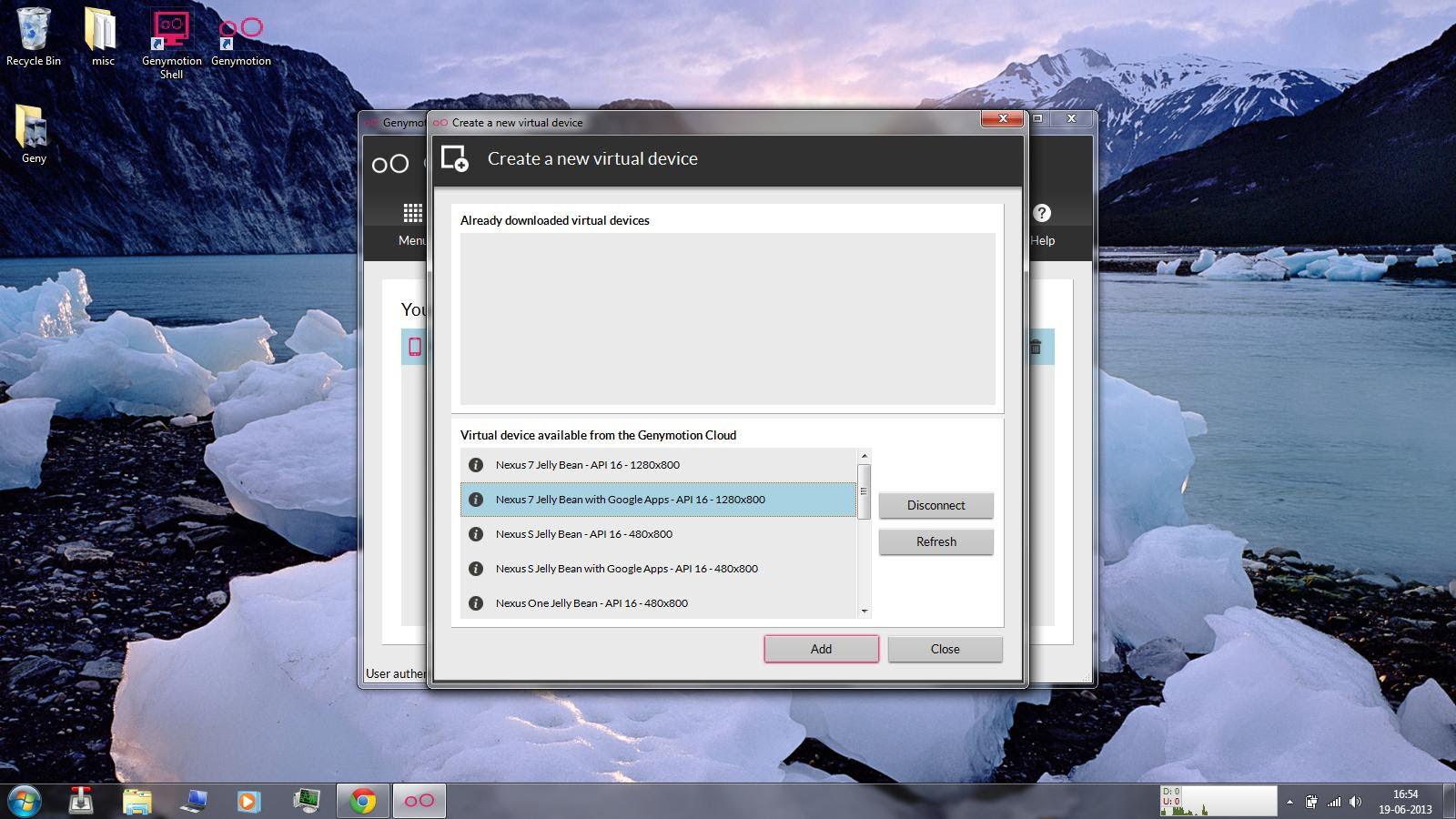Click the network signal tray icon

1333,802
